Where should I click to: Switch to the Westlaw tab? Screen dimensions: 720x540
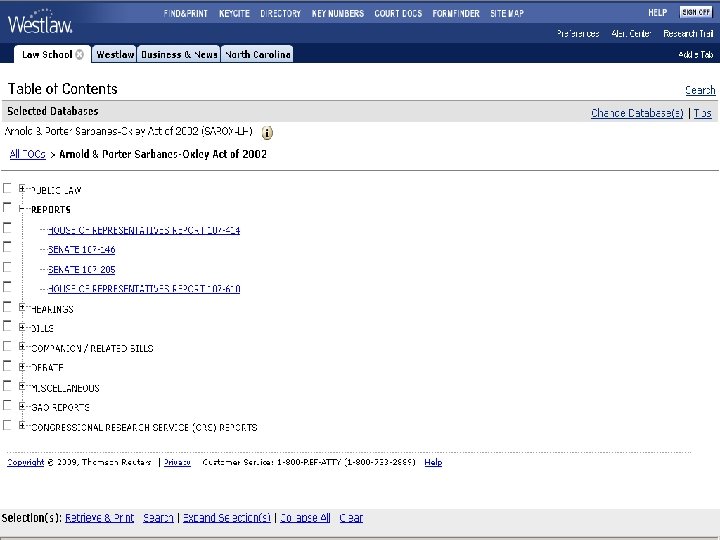coord(115,54)
